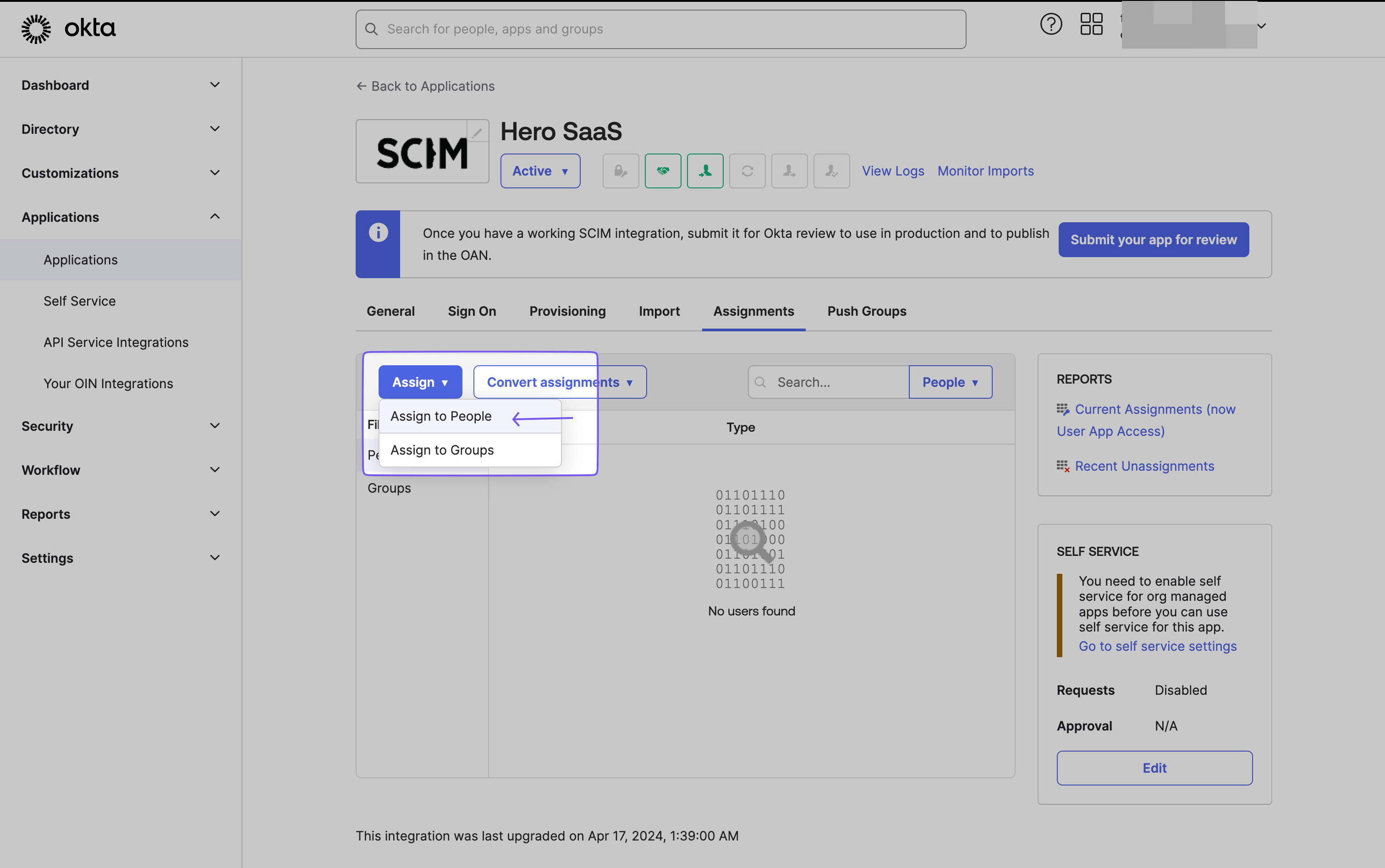The height and width of the screenshot is (868, 1385).
Task: Select Assign to Groups option
Action: 442,450
